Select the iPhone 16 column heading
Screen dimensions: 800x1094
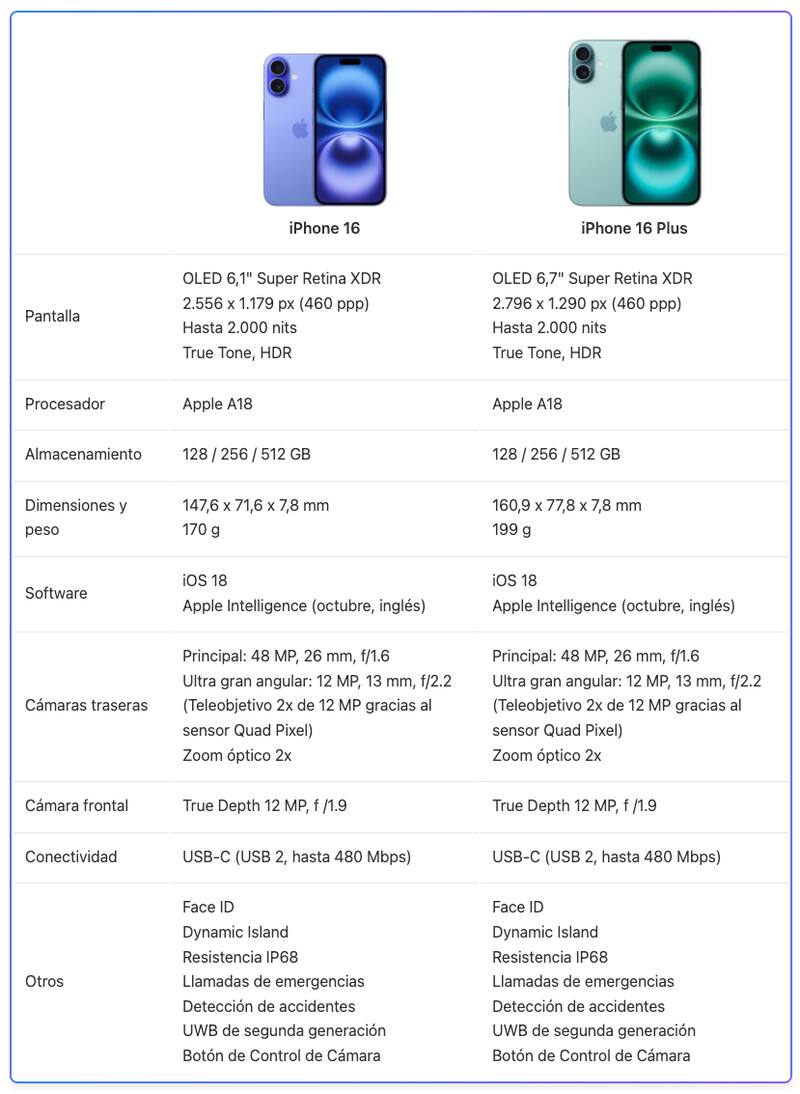tap(324, 228)
